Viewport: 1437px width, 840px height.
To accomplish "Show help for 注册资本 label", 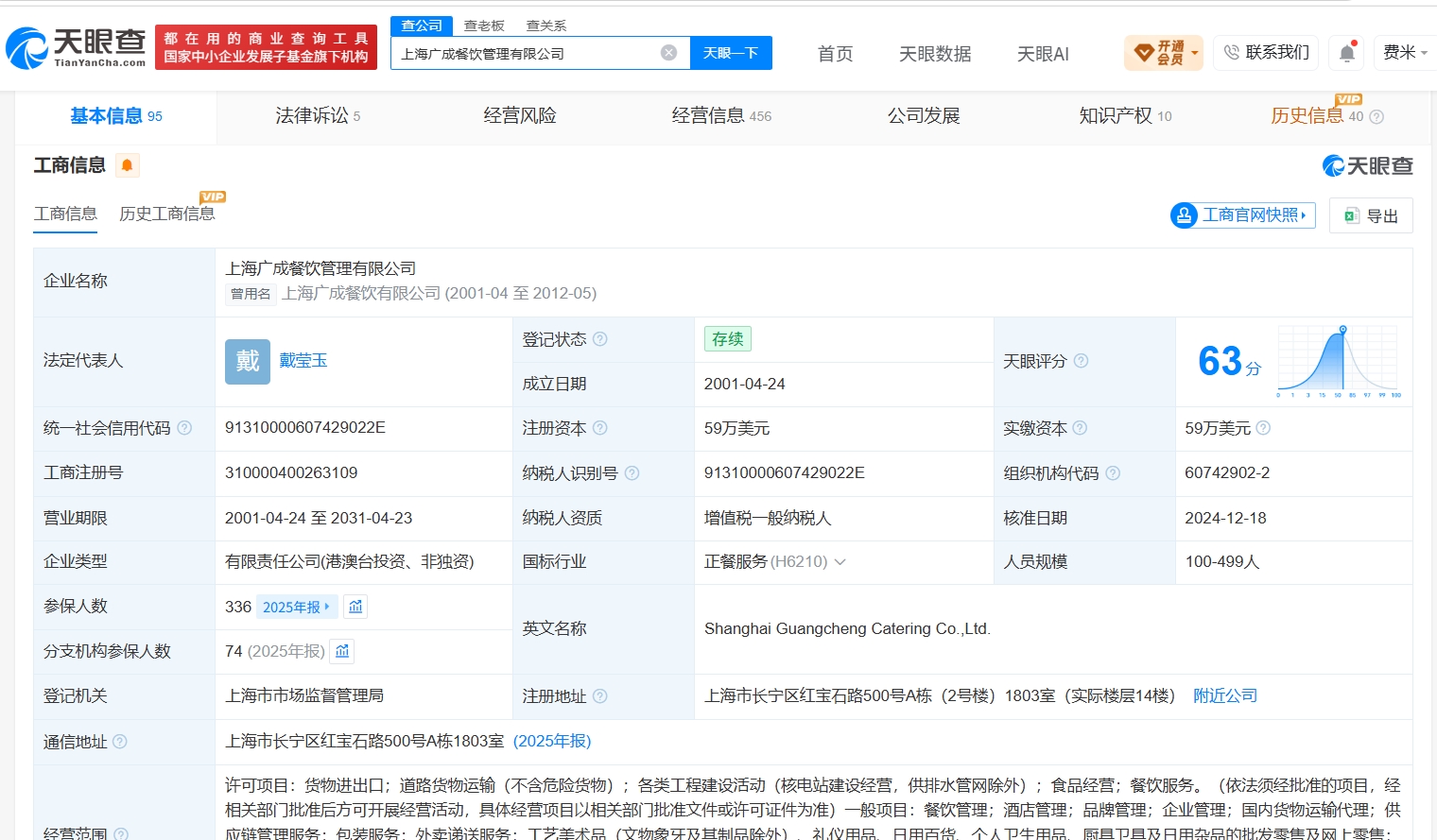I will click(600, 428).
